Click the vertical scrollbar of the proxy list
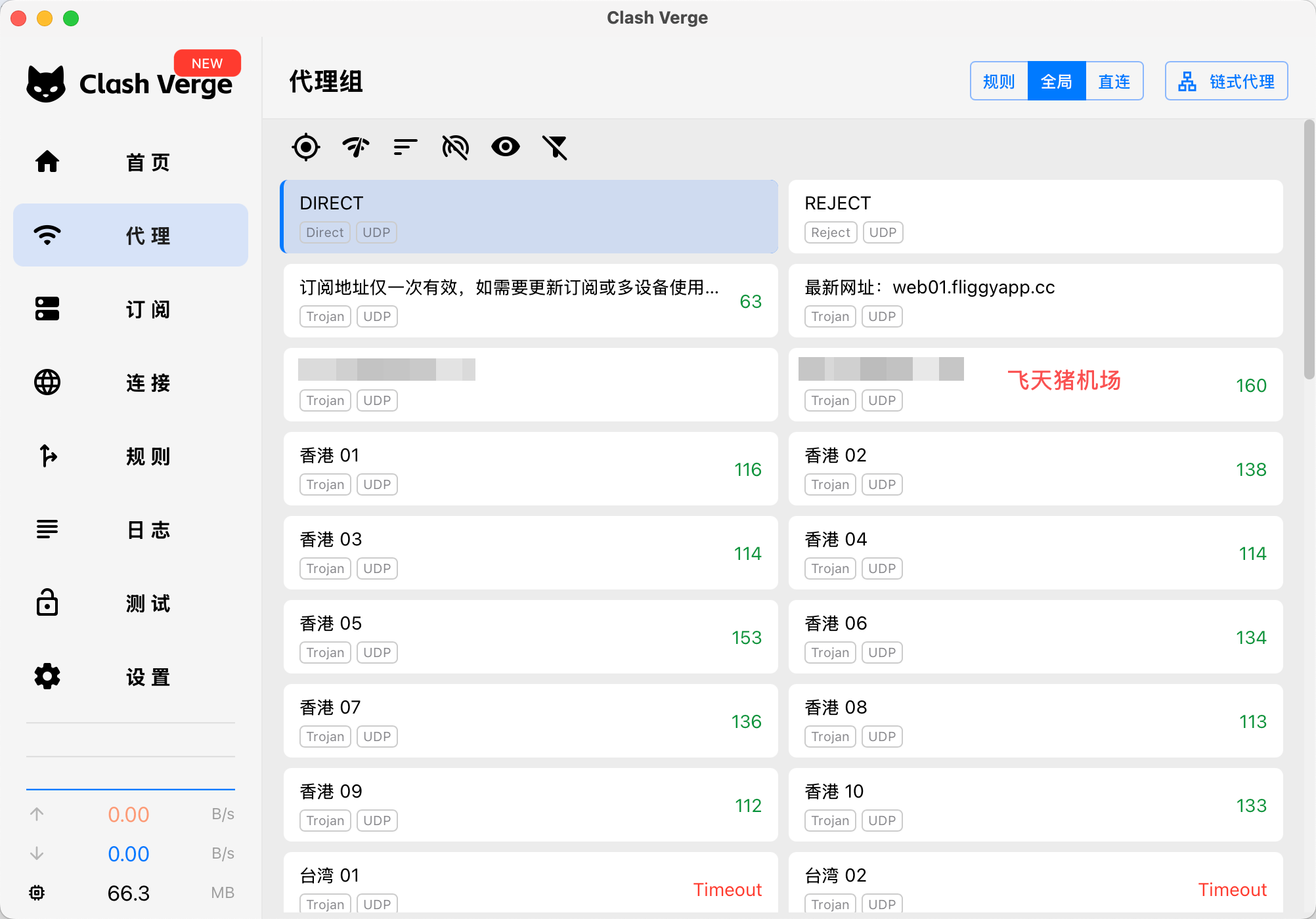This screenshot has height=919, width=1316. coord(1308,249)
